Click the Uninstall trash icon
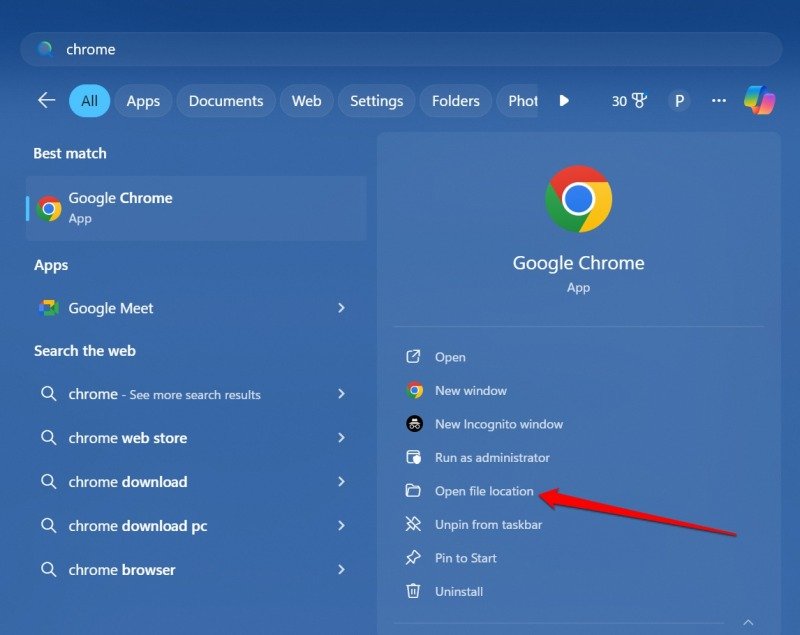 [x=413, y=591]
